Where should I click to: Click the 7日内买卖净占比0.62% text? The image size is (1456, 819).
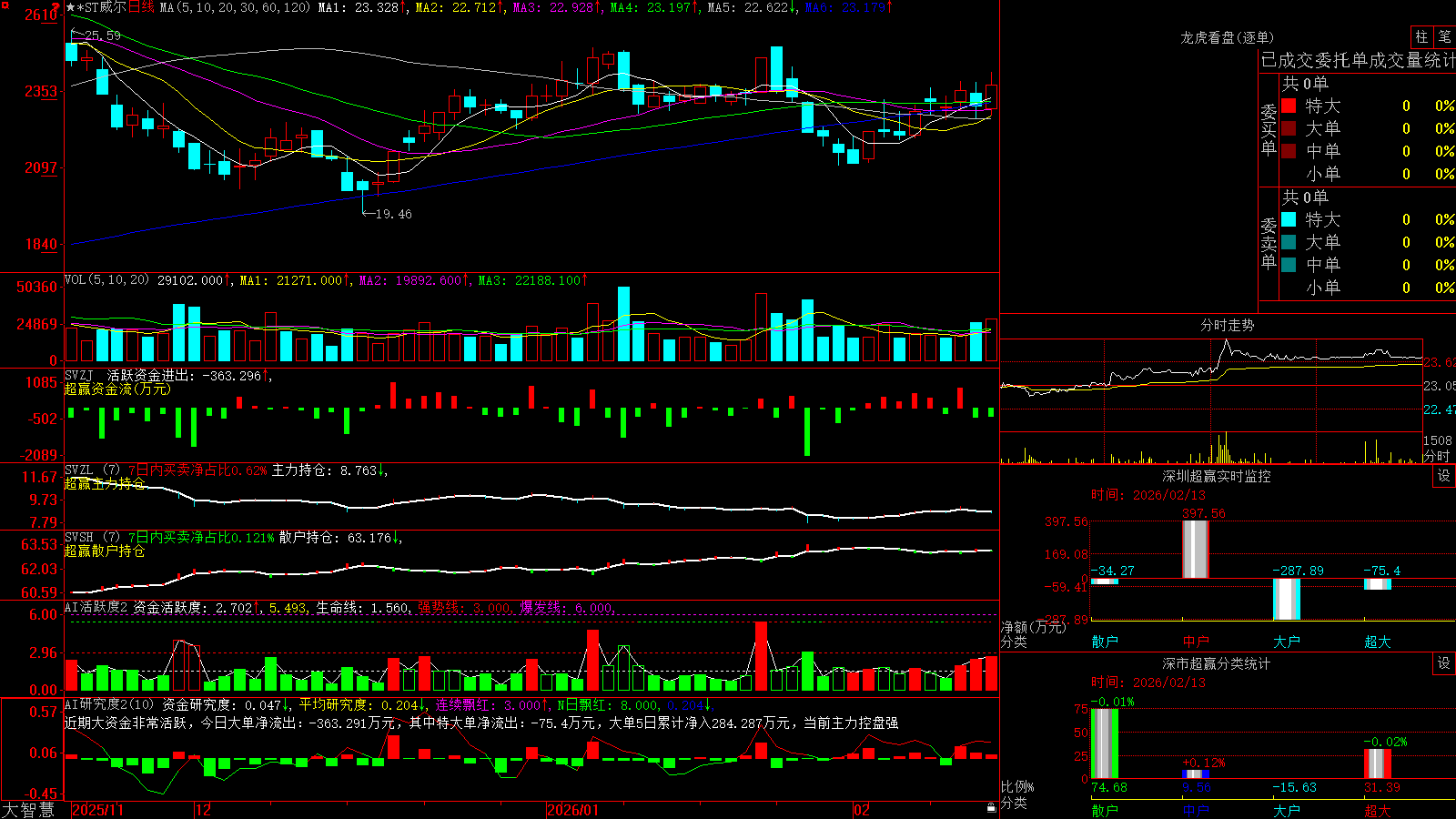(197, 470)
